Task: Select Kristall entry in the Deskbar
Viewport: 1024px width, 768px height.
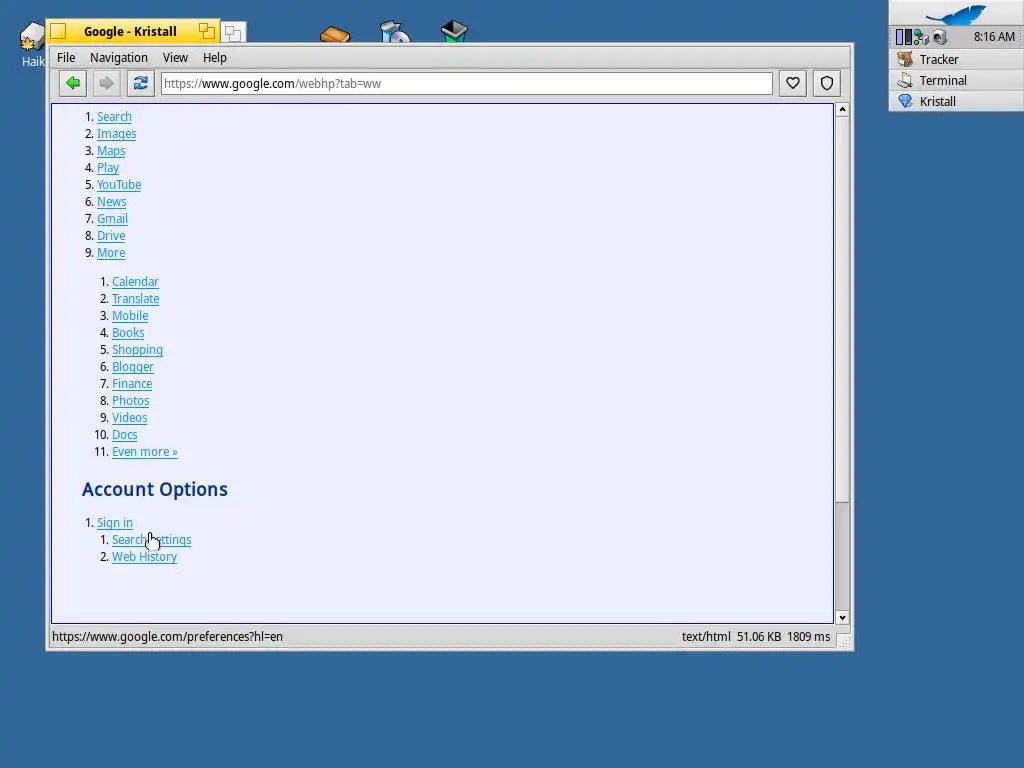Action: click(x=956, y=101)
